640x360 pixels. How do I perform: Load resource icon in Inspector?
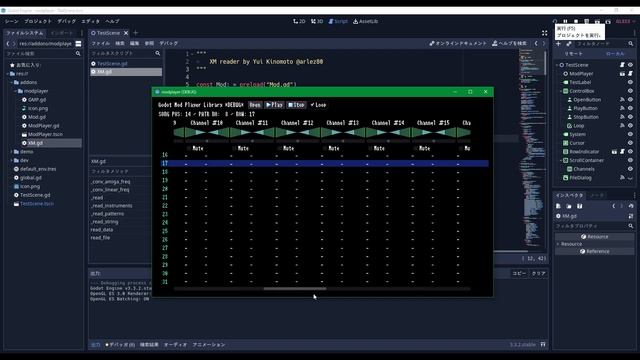pyautogui.click(x=569, y=206)
